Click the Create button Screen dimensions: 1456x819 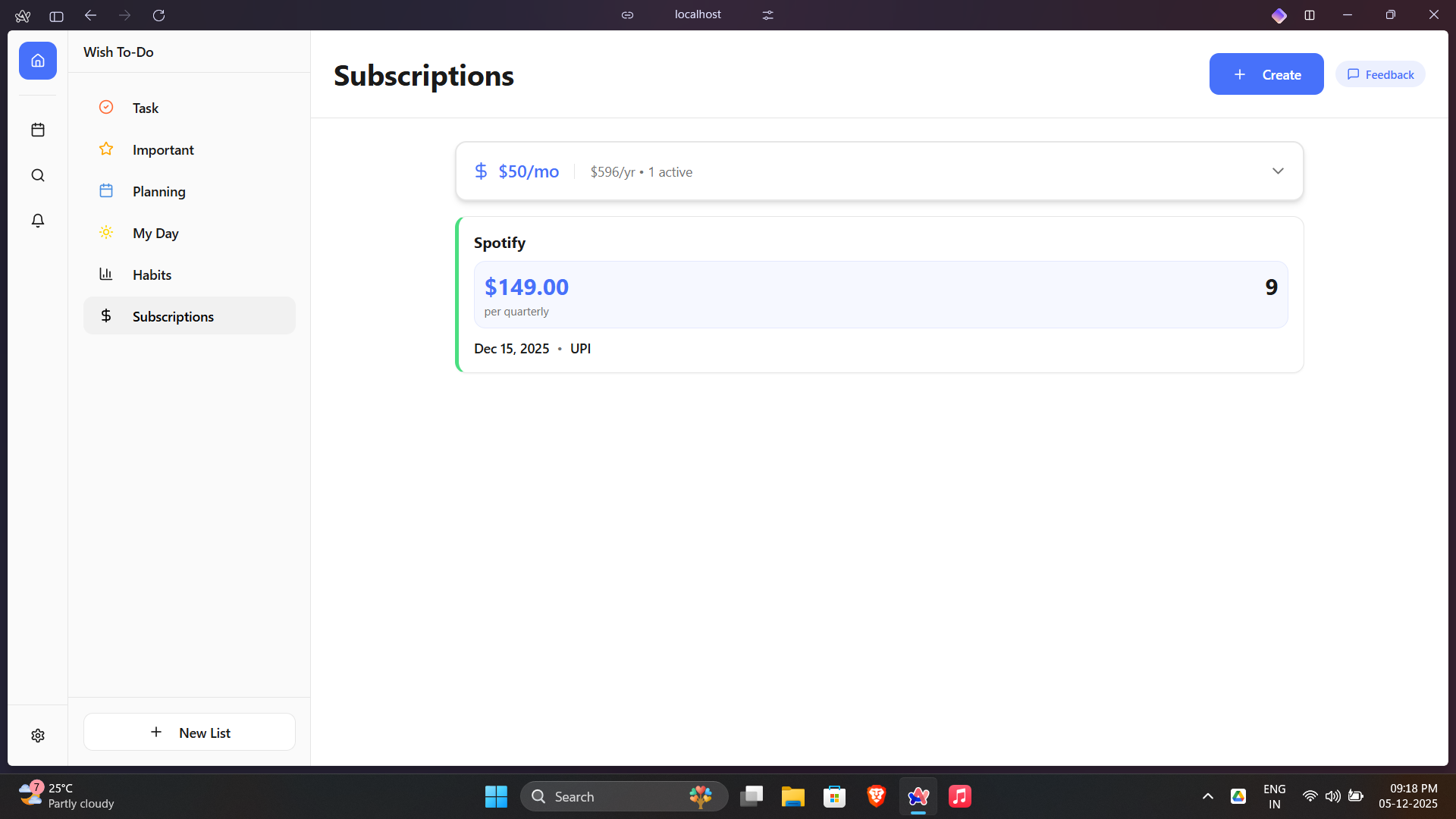tap(1266, 74)
